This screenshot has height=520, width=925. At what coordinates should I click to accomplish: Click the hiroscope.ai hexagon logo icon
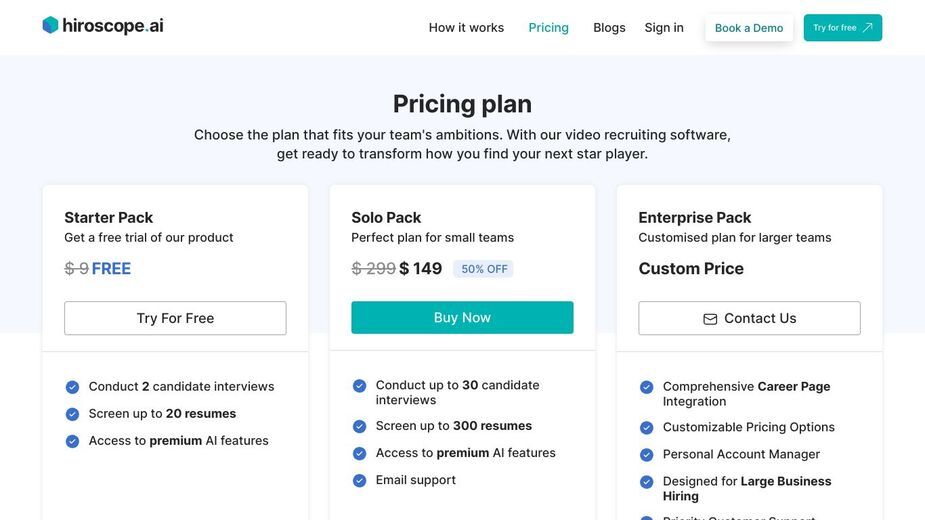(51, 25)
